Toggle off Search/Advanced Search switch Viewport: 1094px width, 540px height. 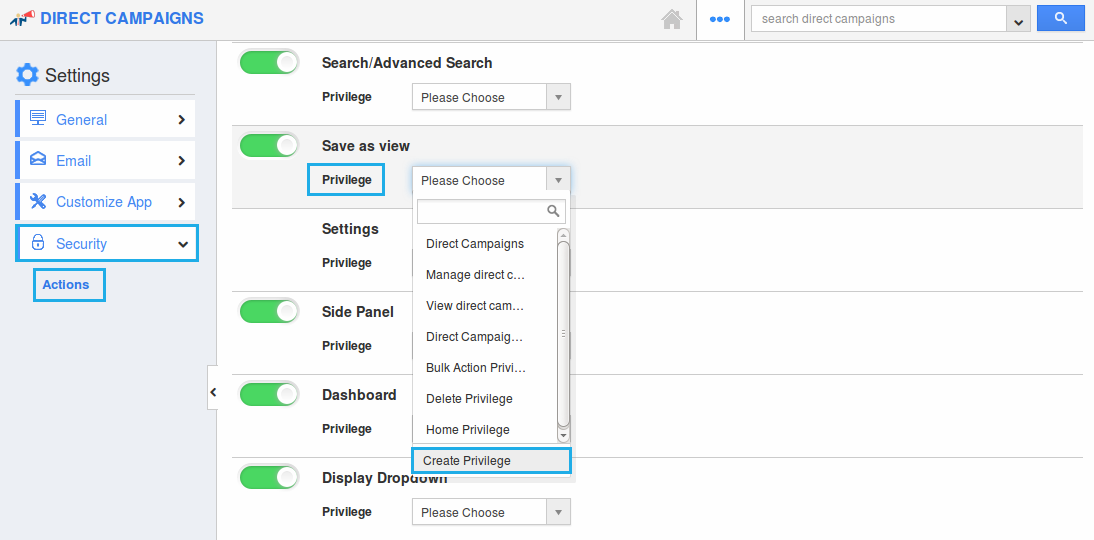269,62
